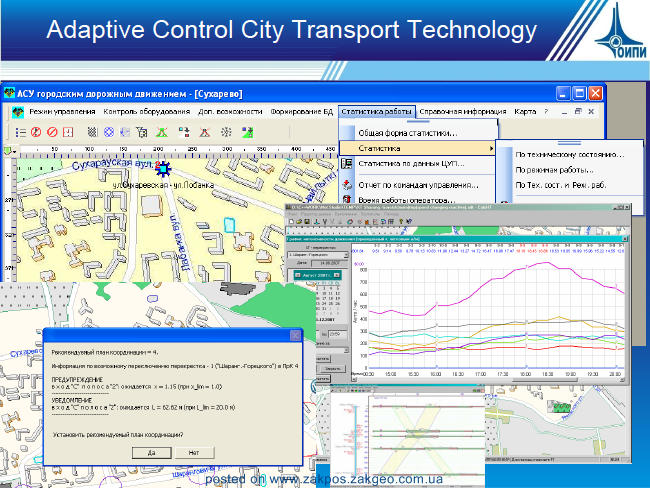
Task: Open the intersection combo box in graph window
Action: tap(318, 255)
